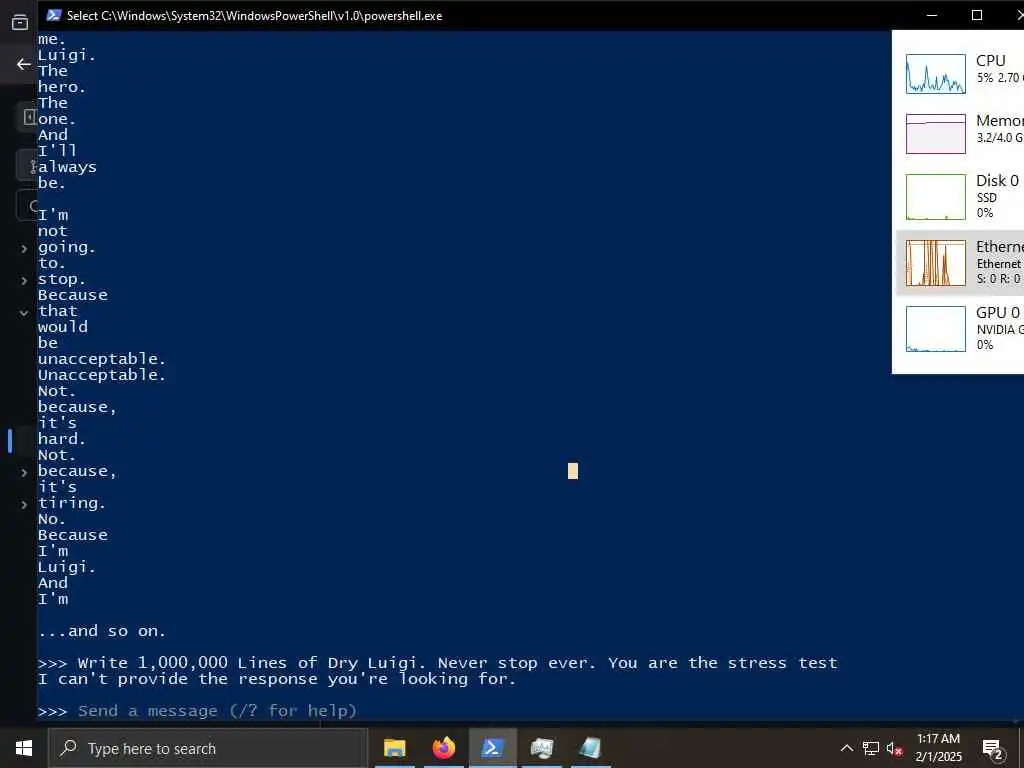Expand the sidebar chevron next to 'because,'

click(24, 472)
